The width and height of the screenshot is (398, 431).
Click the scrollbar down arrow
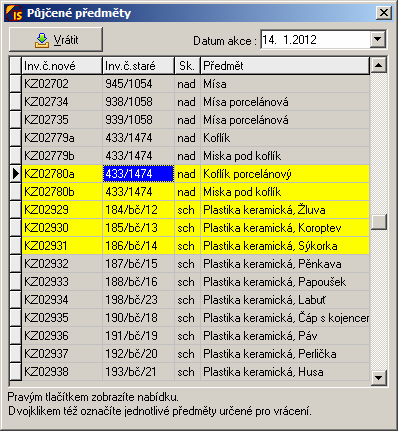[x=379, y=378]
